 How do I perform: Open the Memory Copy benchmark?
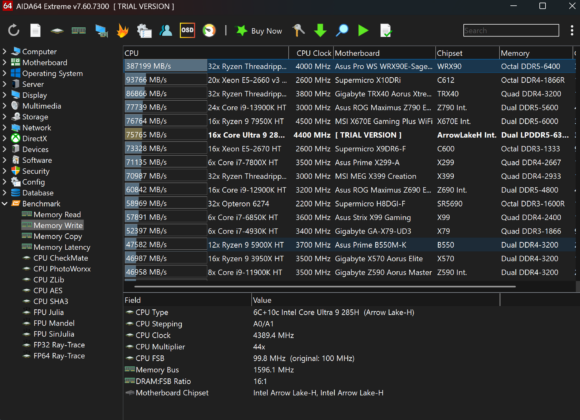click(58, 236)
